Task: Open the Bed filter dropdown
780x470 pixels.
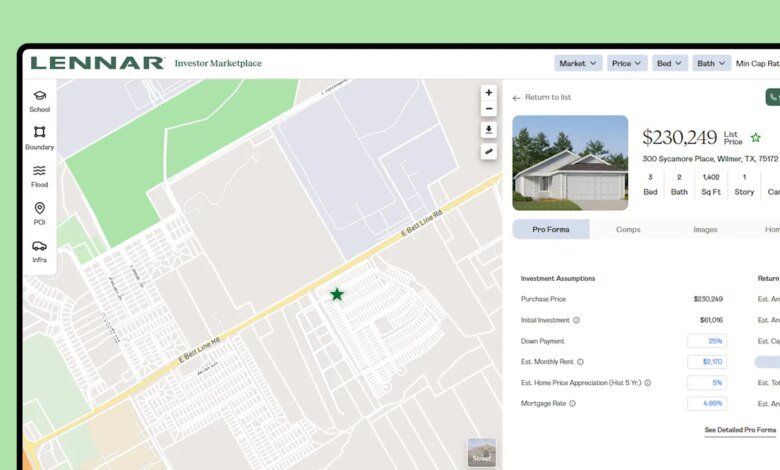Action: coord(670,63)
